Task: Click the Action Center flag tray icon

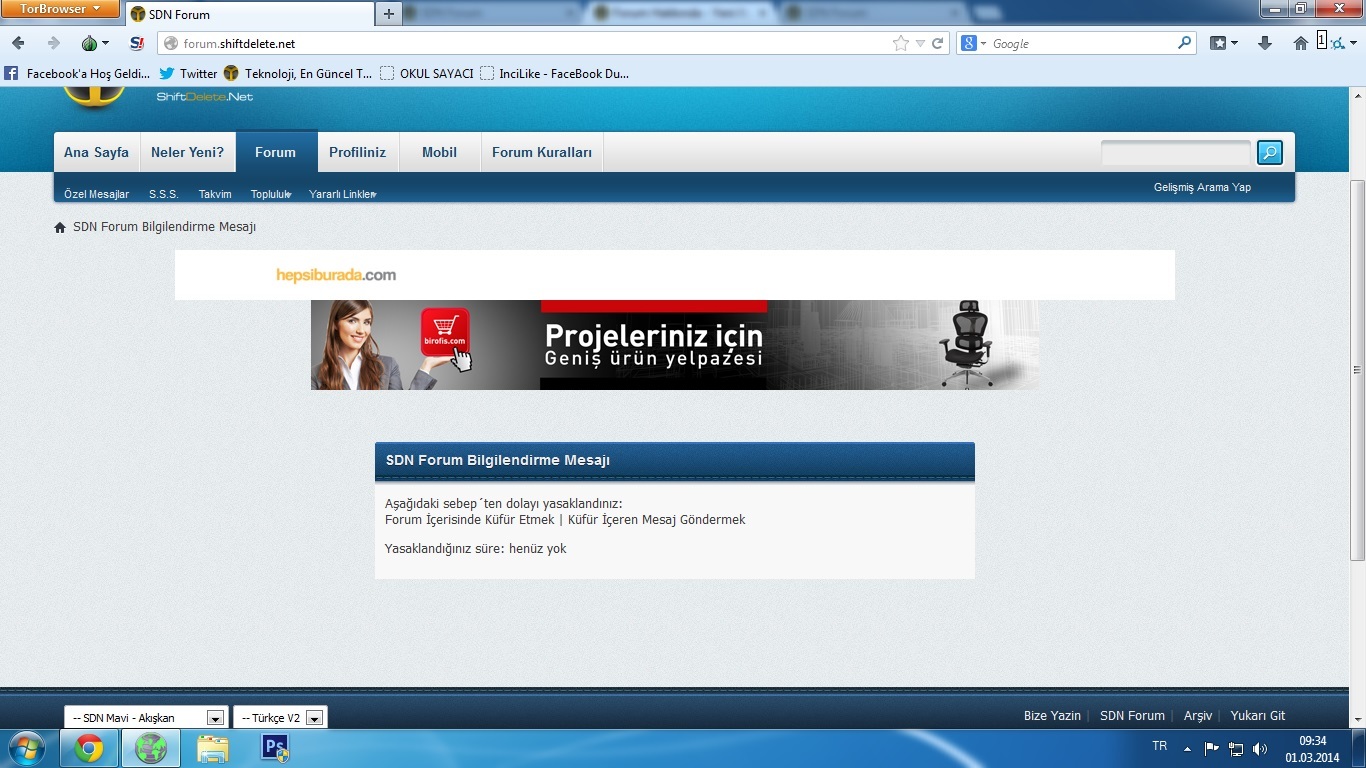Action: click(1211, 748)
